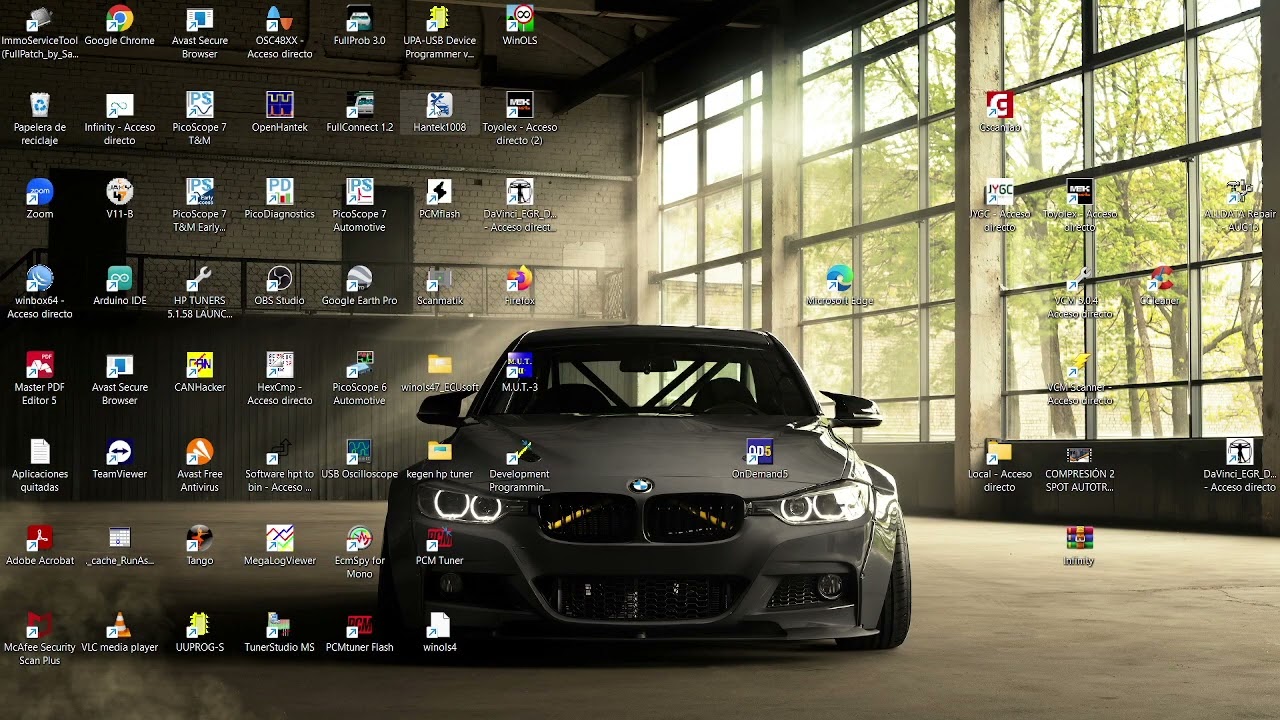Viewport: 1280px width, 720px height.
Task: Select the Avast Free Antivirus icon
Action: click(200, 452)
